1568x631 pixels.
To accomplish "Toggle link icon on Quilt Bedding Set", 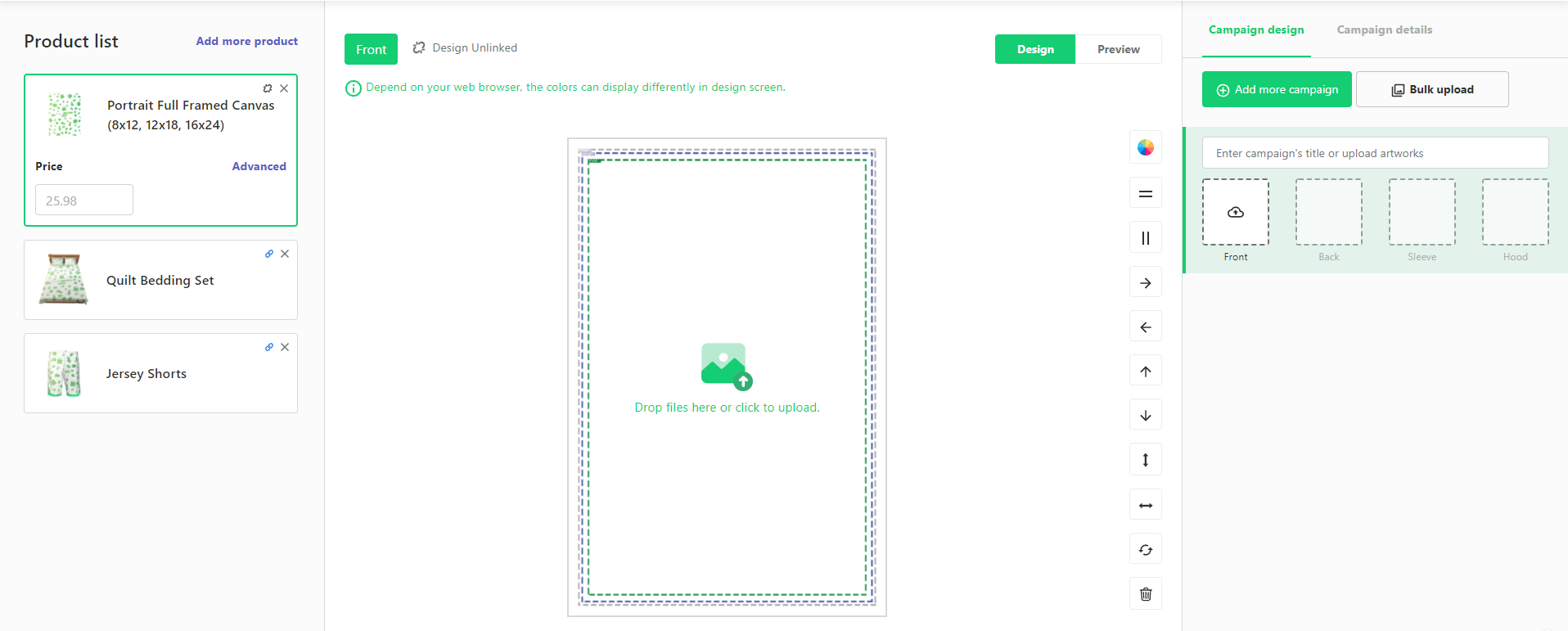I will click(269, 254).
